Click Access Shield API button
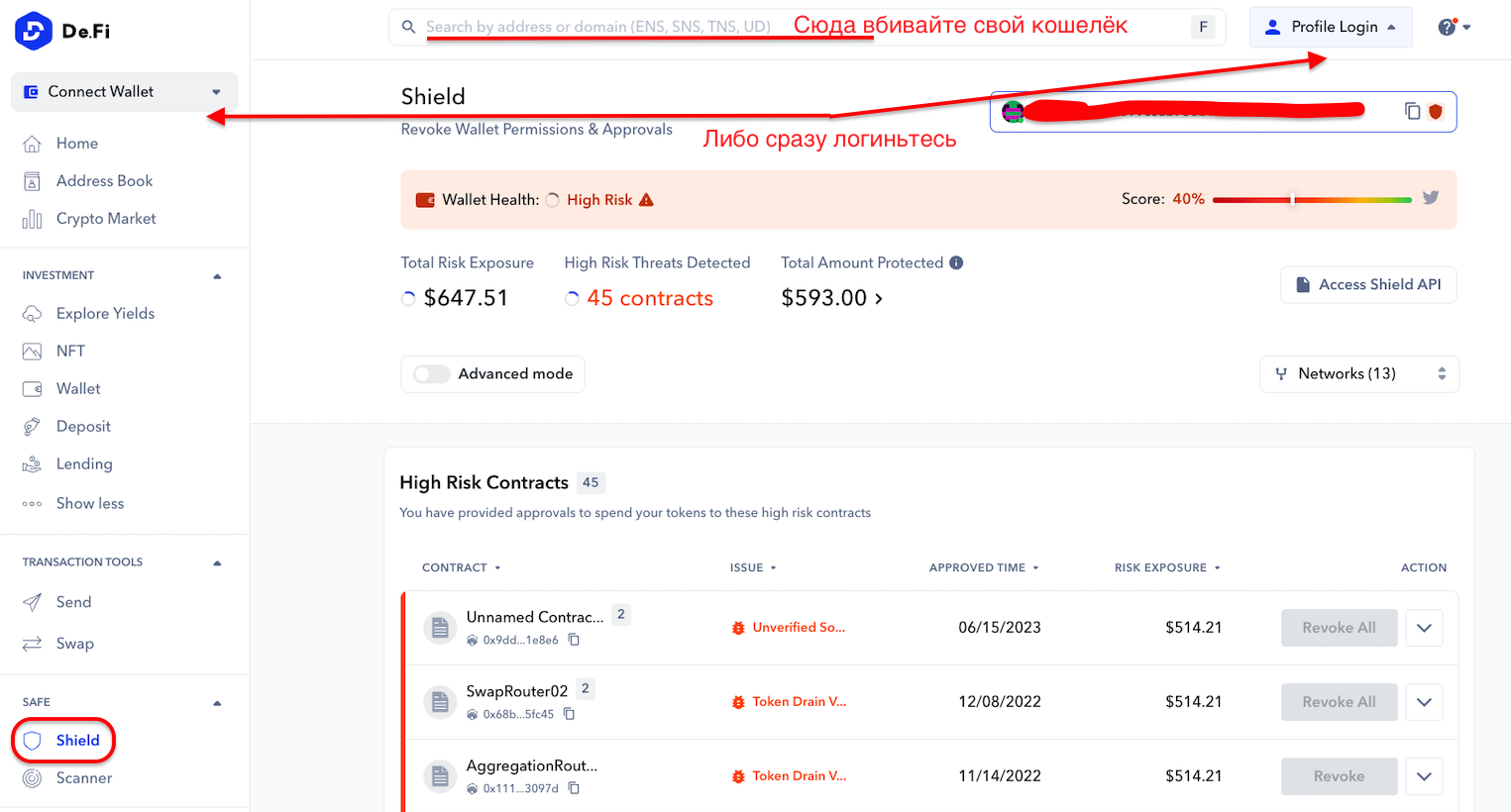1511x812 pixels. [1368, 285]
